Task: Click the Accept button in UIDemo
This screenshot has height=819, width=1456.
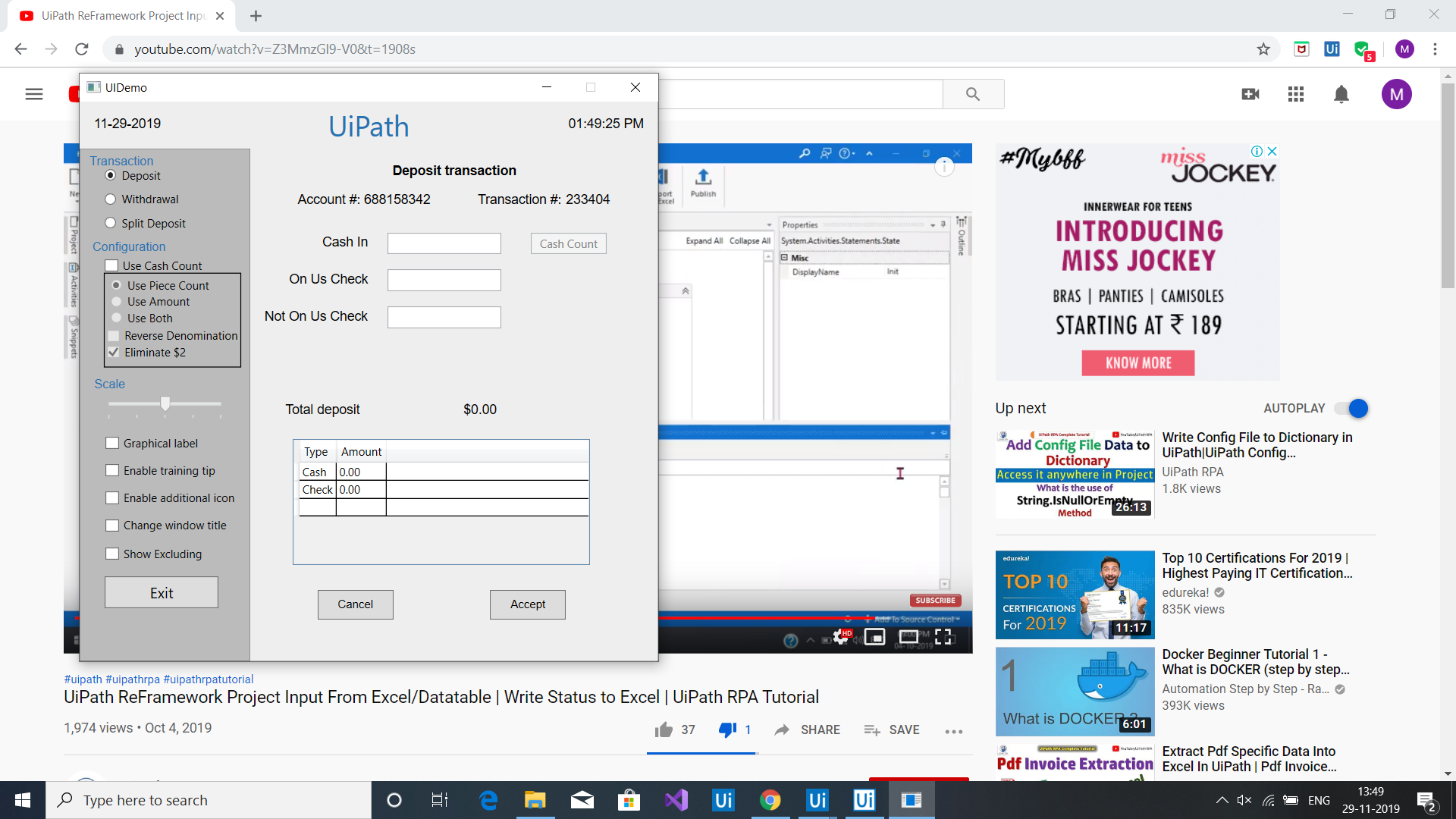Action: pos(528,604)
